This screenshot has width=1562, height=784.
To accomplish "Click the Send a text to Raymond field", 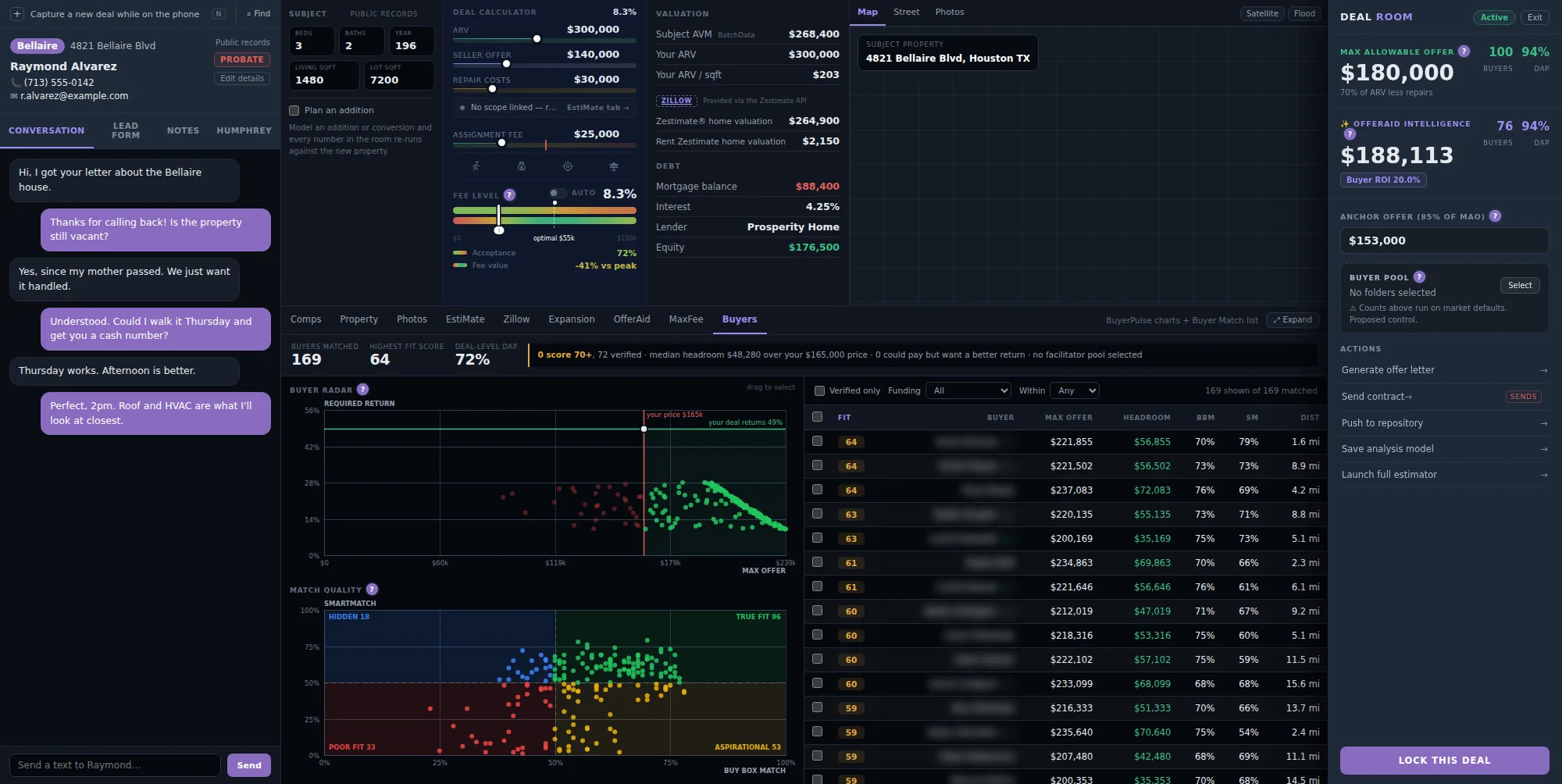I will tap(115, 765).
